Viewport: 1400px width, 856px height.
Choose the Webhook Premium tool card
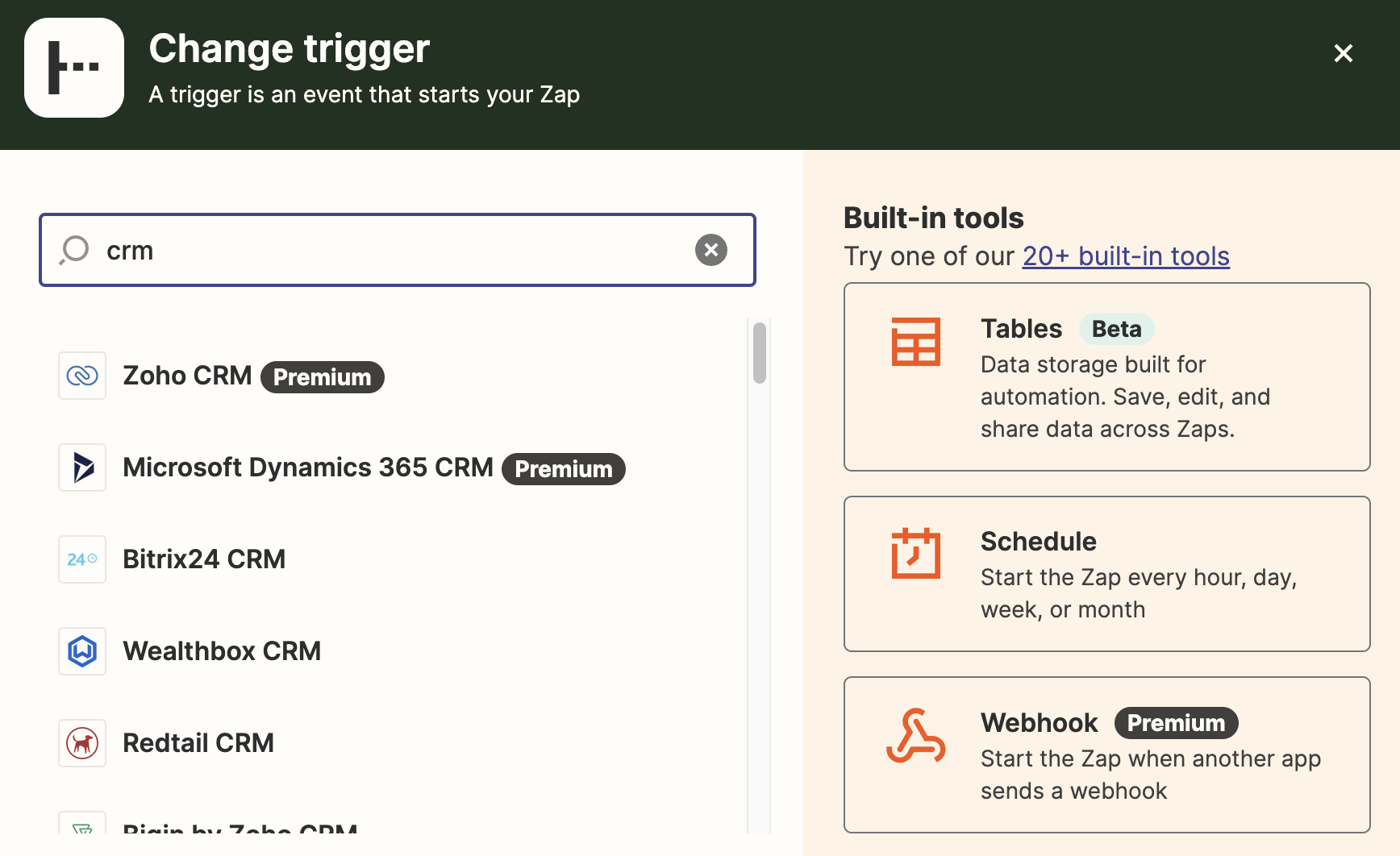pyautogui.click(x=1106, y=754)
